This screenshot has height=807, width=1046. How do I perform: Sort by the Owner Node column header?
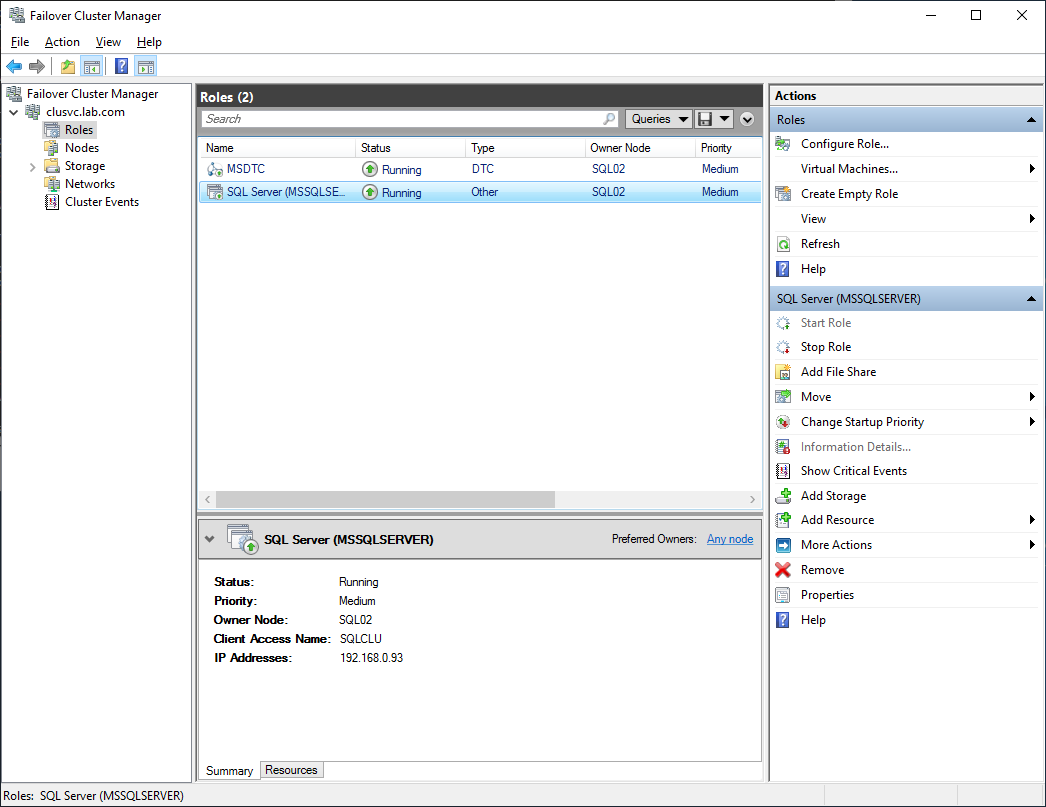pyautogui.click(x=640, y=148)
